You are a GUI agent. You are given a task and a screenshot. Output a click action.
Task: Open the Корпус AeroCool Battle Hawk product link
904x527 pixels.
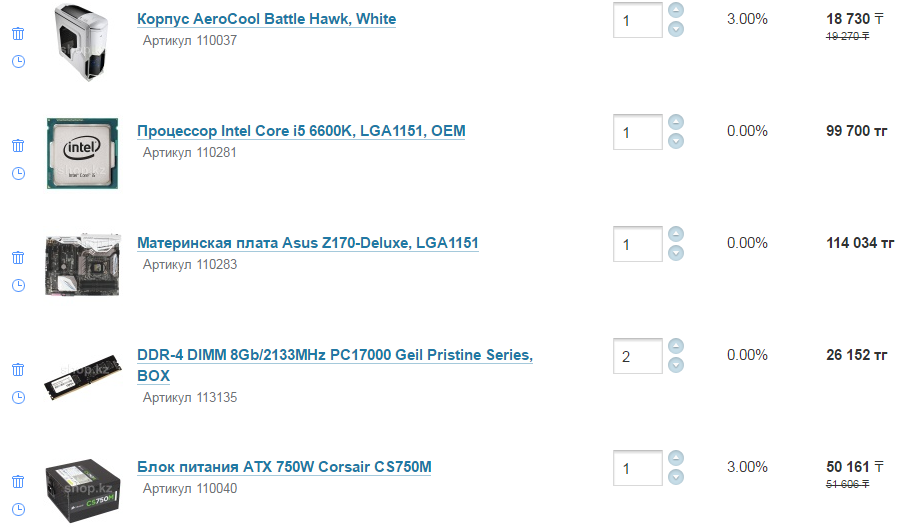pos(266,19)
